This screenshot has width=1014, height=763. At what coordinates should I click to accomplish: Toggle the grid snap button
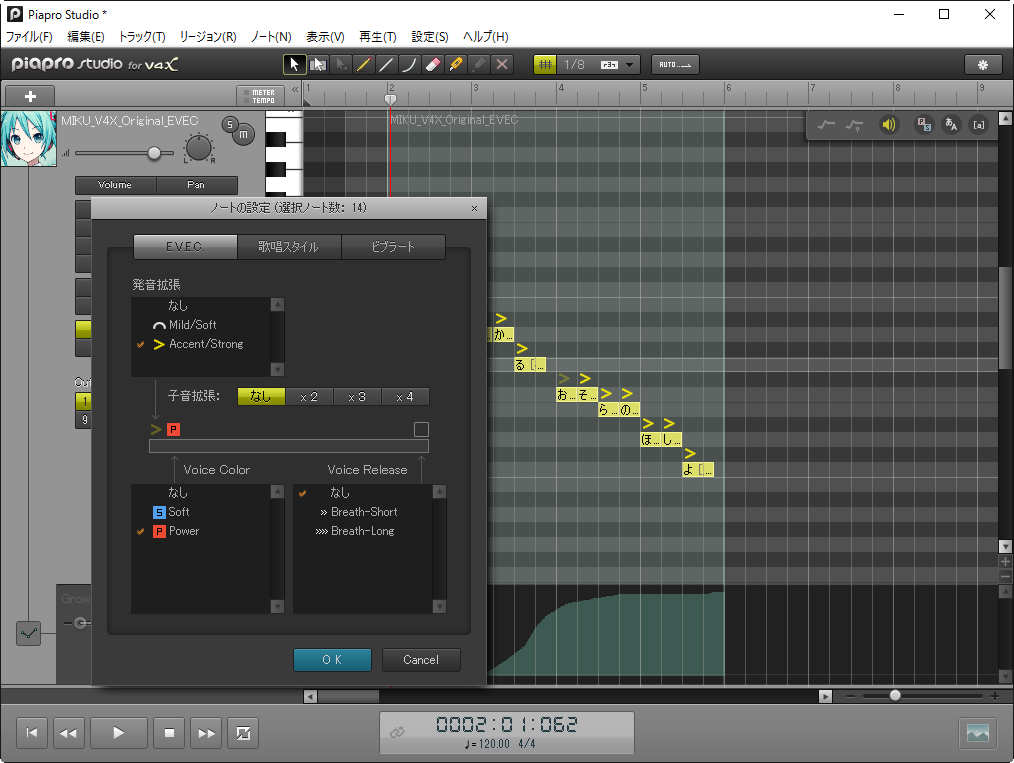(x=545, y=64)
